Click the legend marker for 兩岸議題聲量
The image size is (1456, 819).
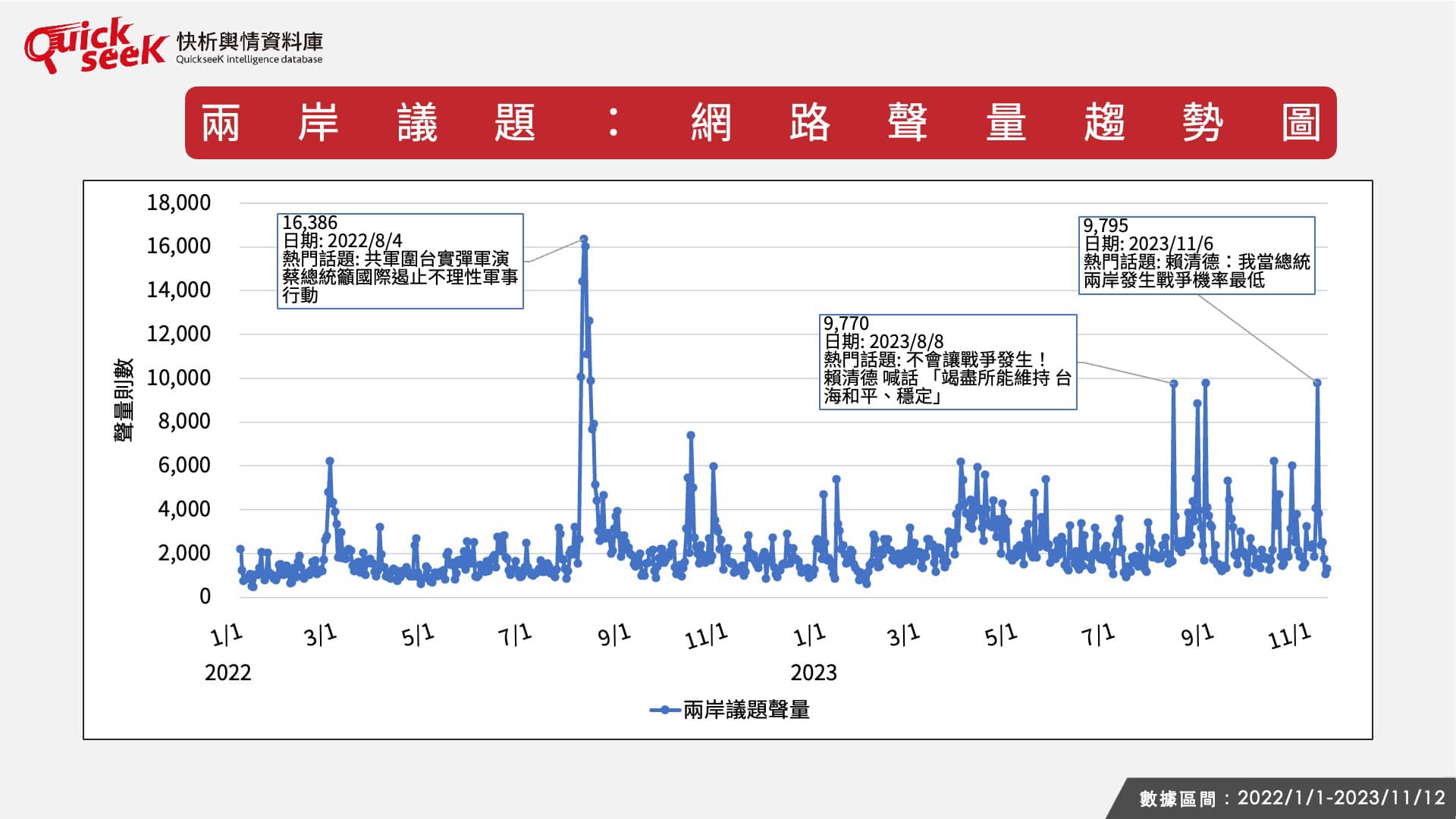pyautogui.click(x=664, y=710)
